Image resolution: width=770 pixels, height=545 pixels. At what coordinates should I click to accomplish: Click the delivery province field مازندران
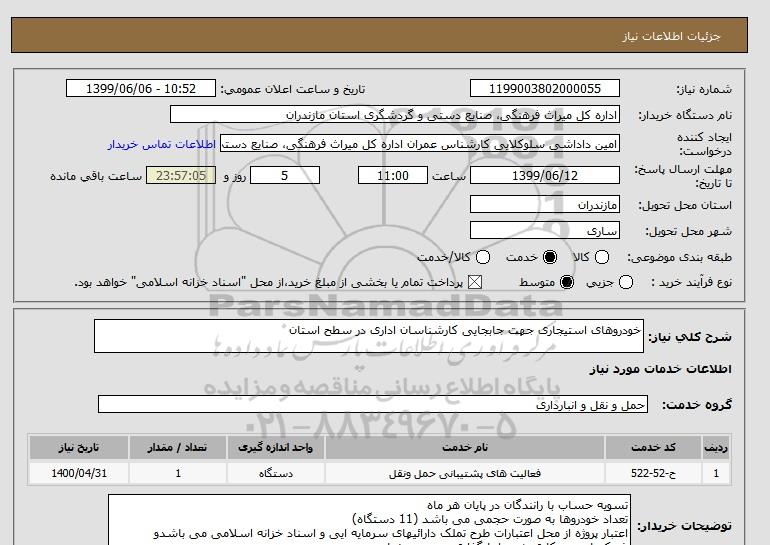(545, 204)
